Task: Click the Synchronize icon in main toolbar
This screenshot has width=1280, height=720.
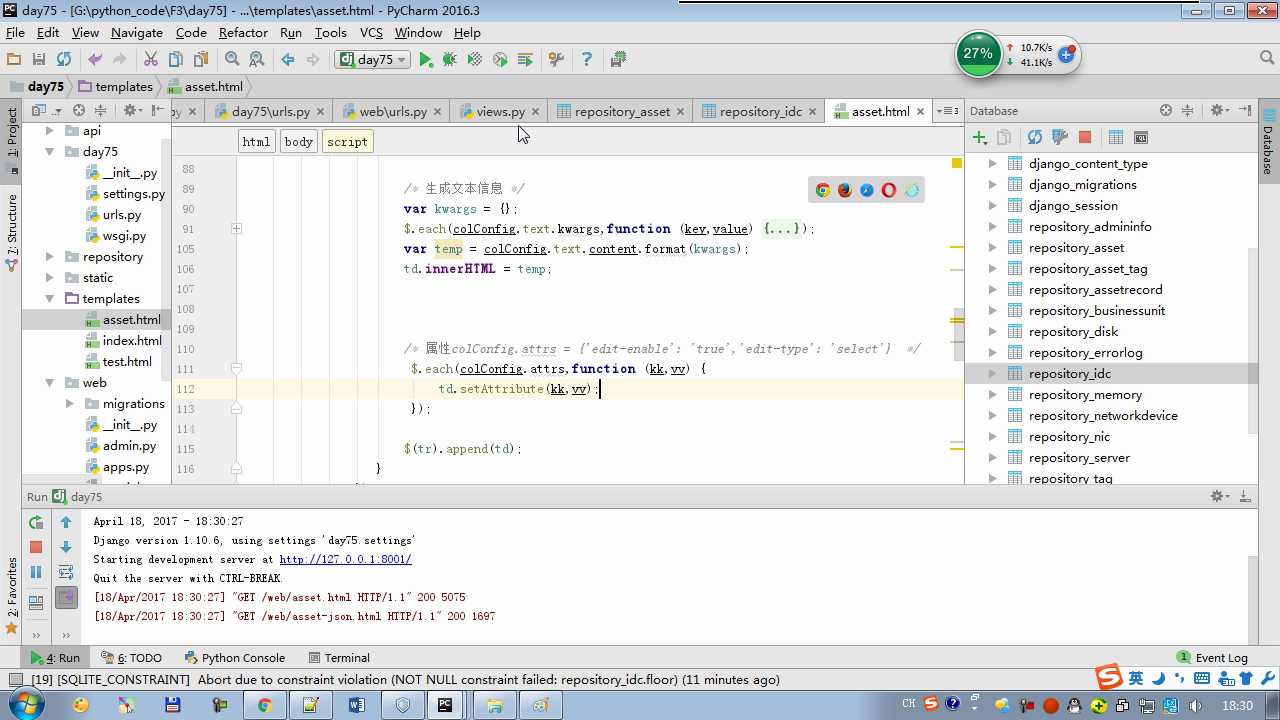Action: 64,60
